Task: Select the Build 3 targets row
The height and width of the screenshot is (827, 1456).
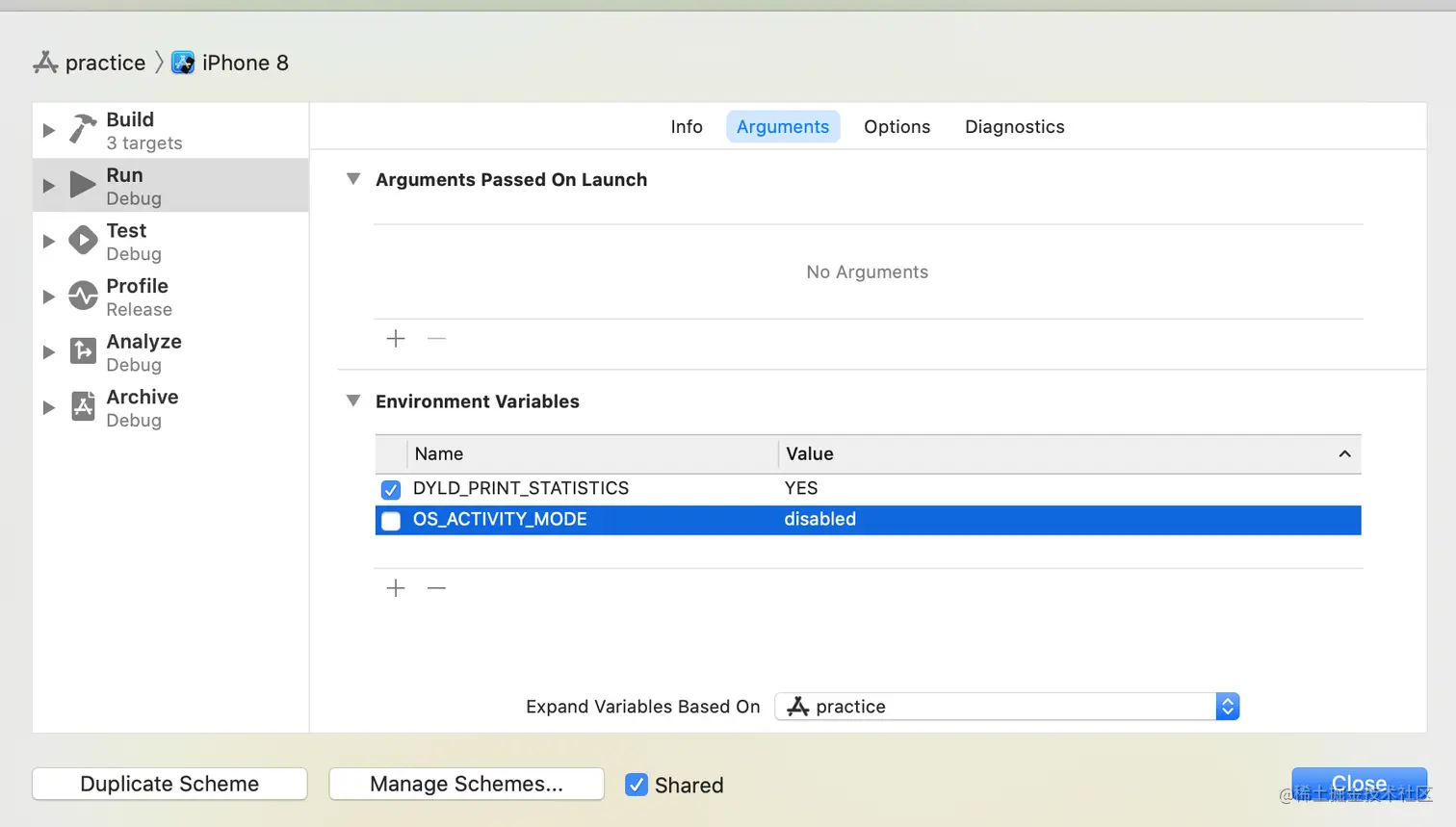Action: pyautogui.click(x=170, y=130)
